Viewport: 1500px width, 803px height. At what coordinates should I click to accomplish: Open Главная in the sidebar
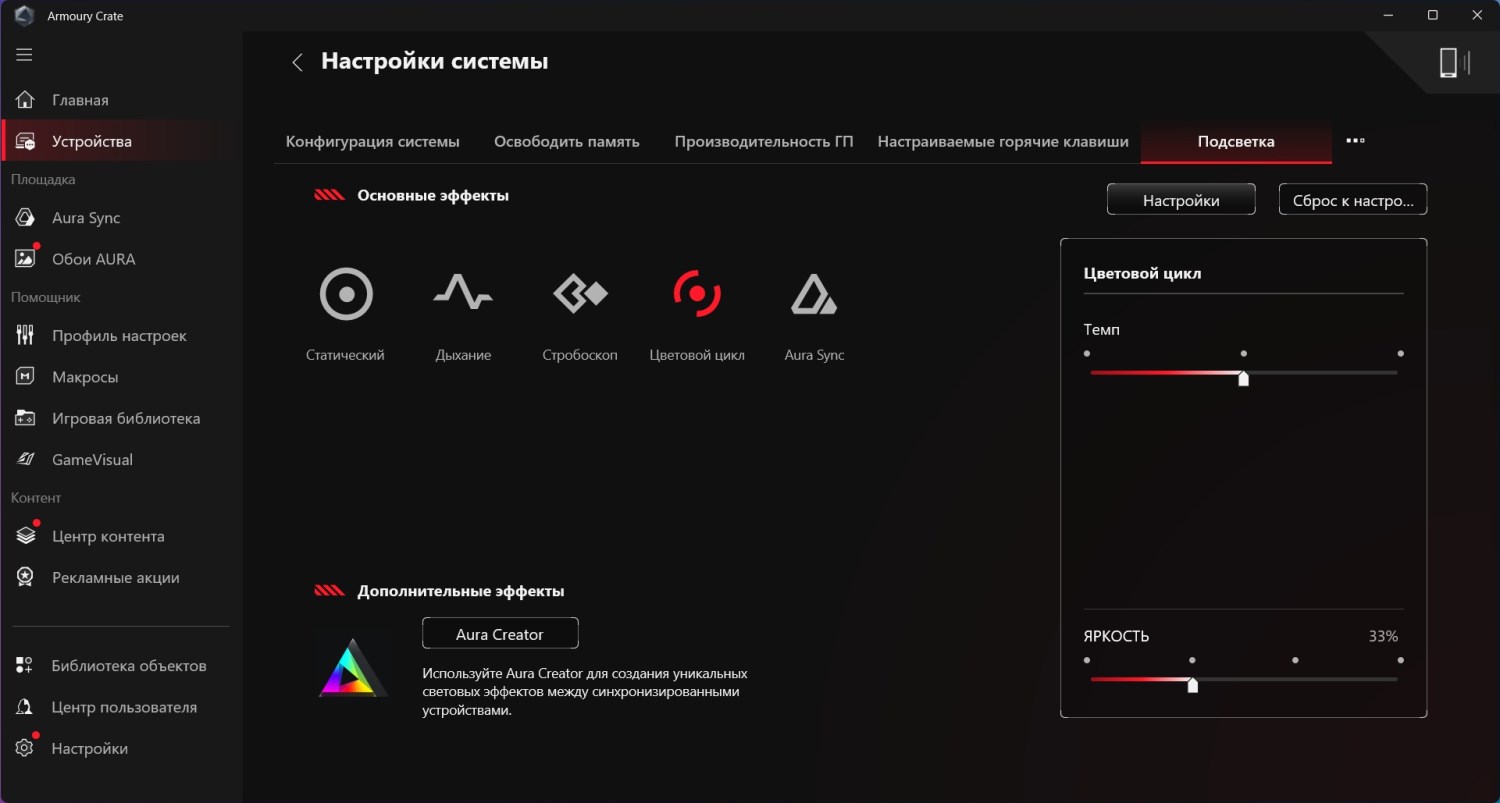122,100
